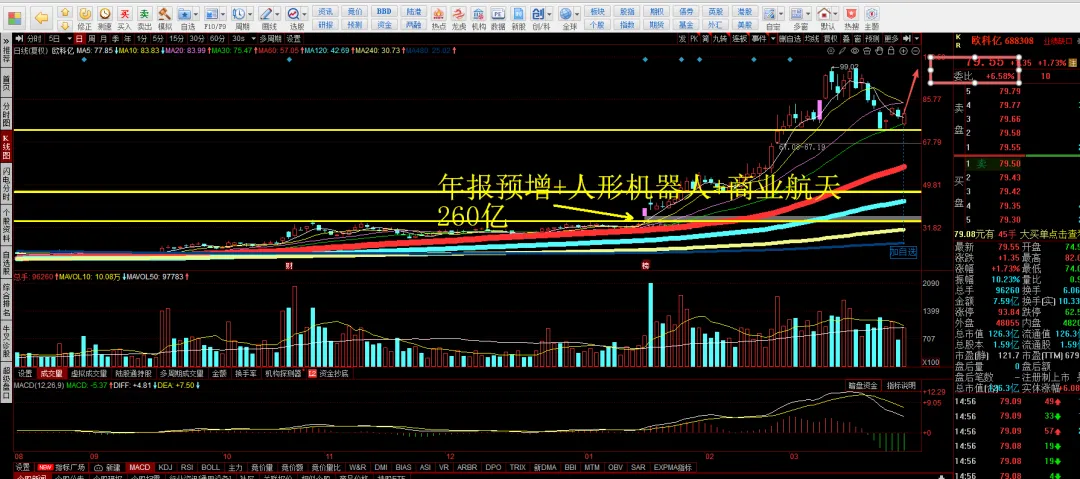
Task: Expand the 30s period dropdown
Action: [x=253, y=39]
